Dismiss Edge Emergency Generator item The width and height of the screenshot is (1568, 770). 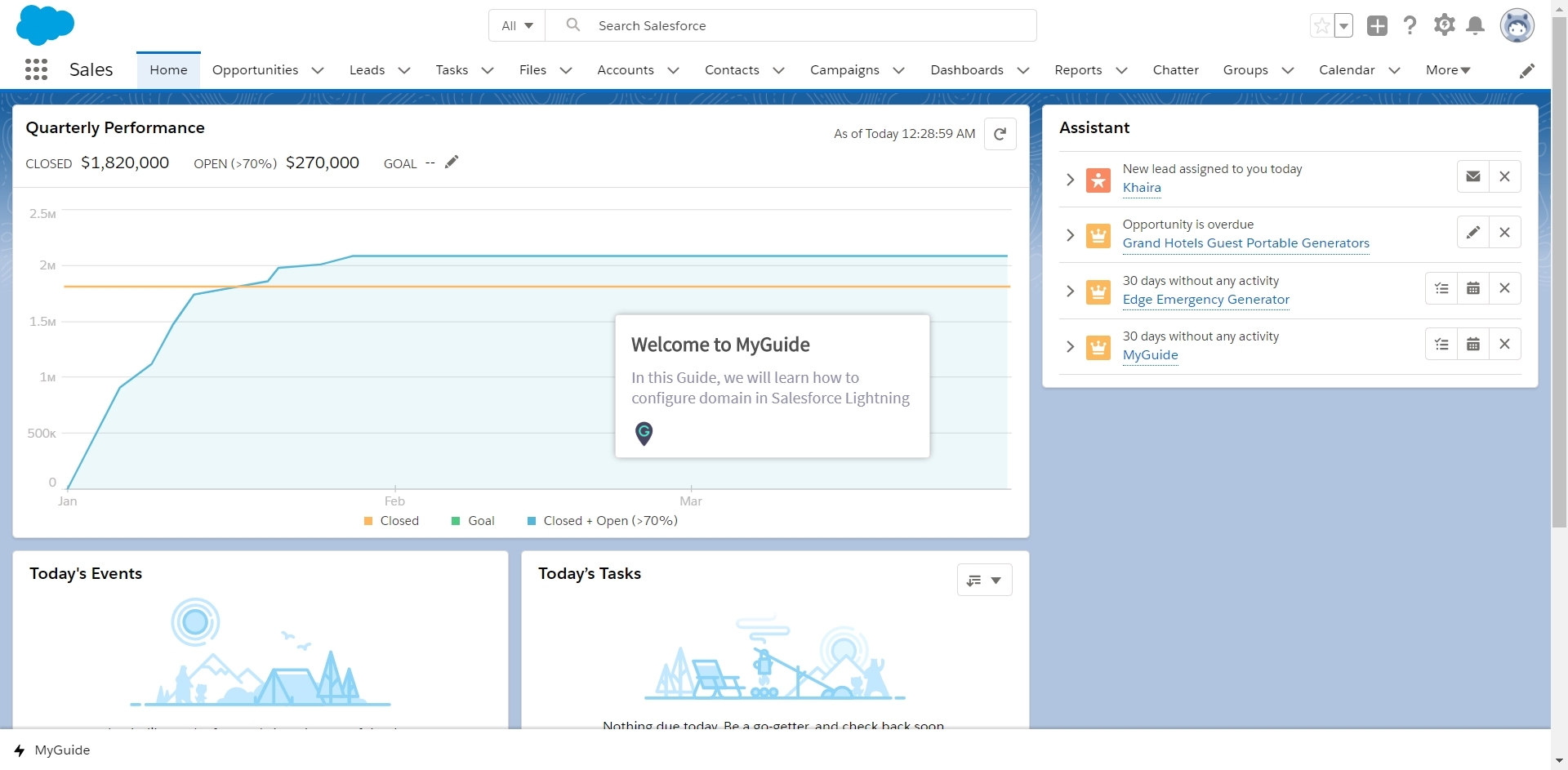(1504, 288)
